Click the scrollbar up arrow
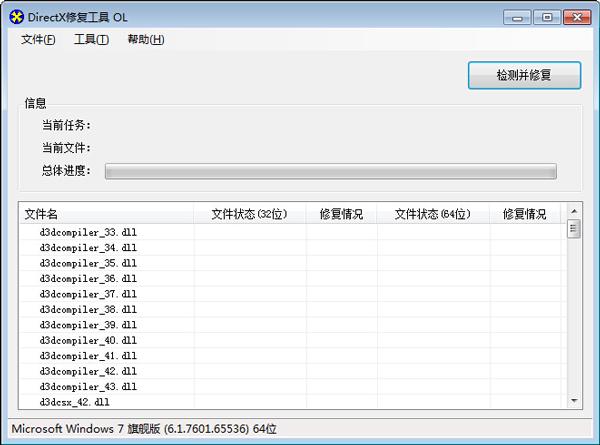600x445 pixels. pyautogui.click(x=574, y=211)
